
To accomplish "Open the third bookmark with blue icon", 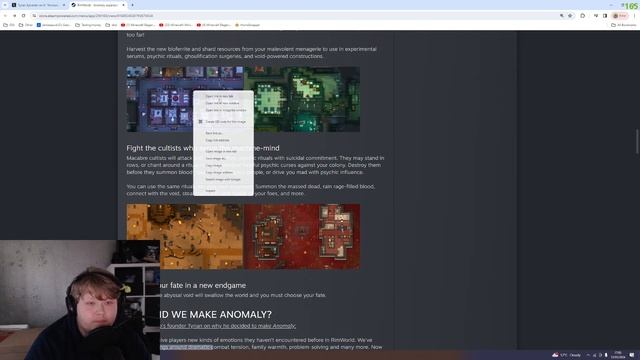I will pos(54,25).
